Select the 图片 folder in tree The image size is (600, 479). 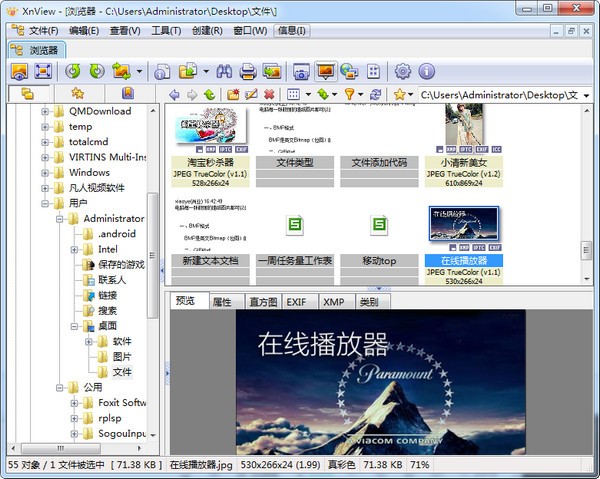coord(121,356)
